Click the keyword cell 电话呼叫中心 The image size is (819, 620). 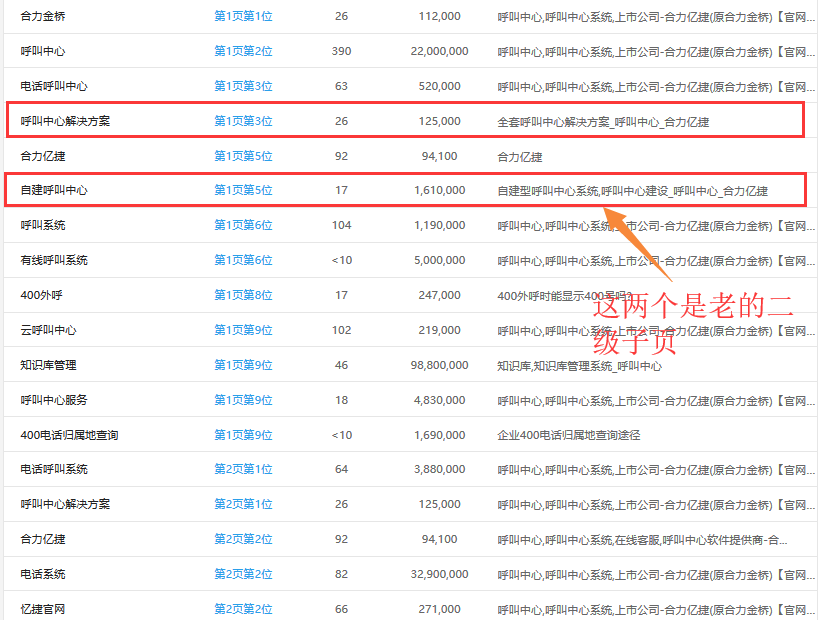click(54, 86)
